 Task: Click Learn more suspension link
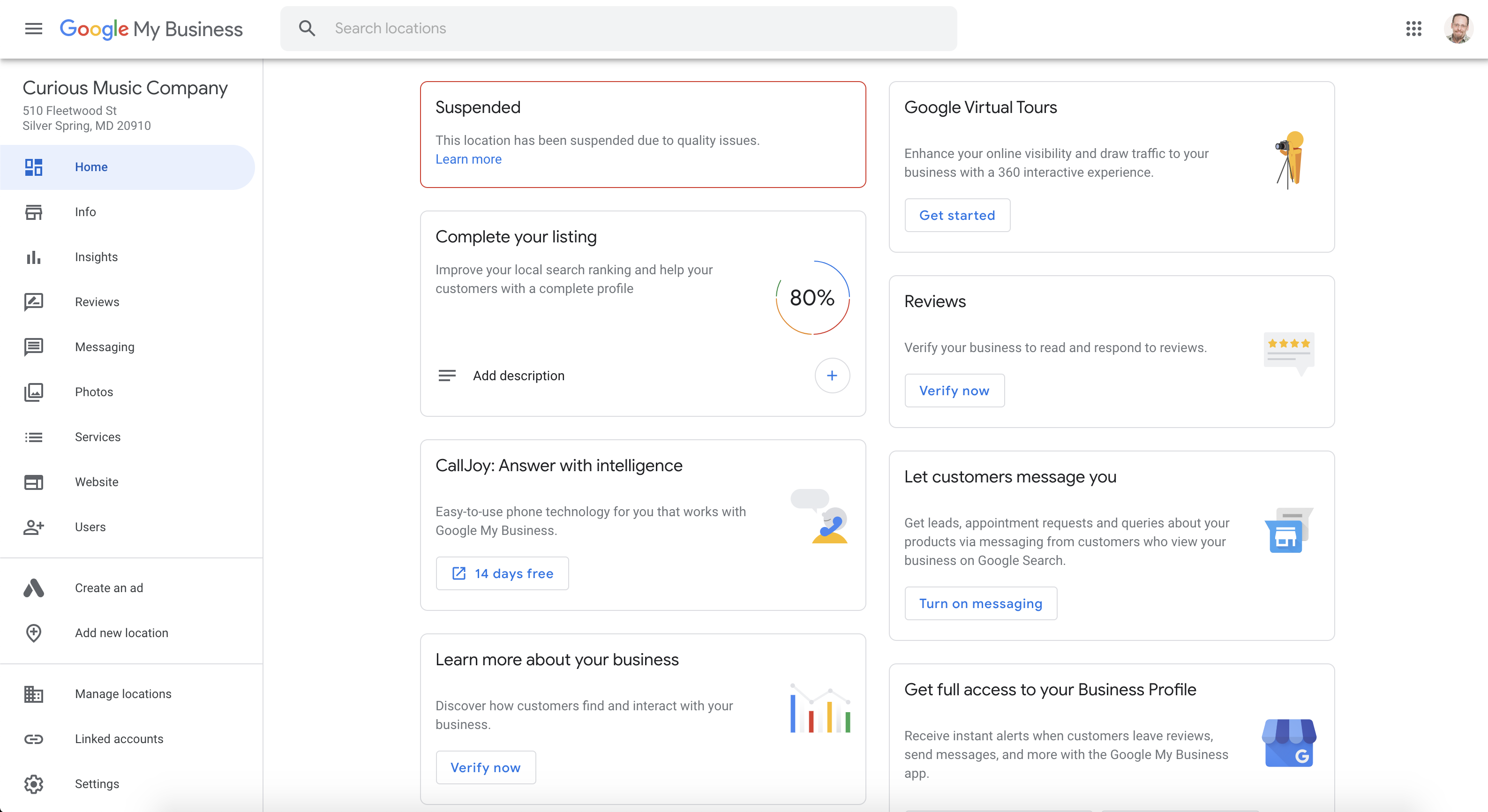coord(468,159)
